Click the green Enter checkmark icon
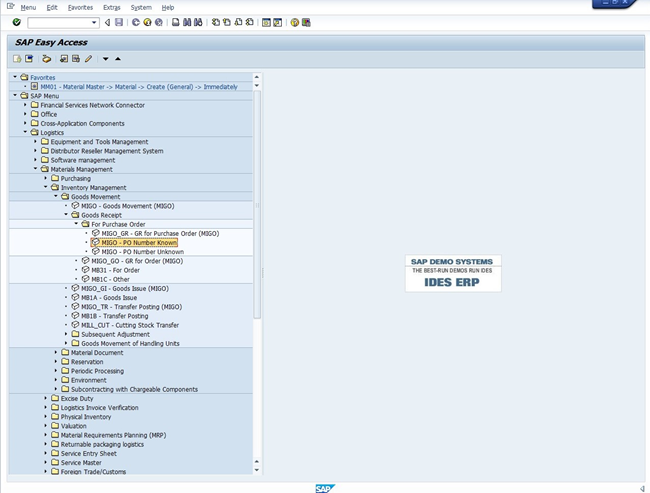650x493 pixels. tap(17, 22)
